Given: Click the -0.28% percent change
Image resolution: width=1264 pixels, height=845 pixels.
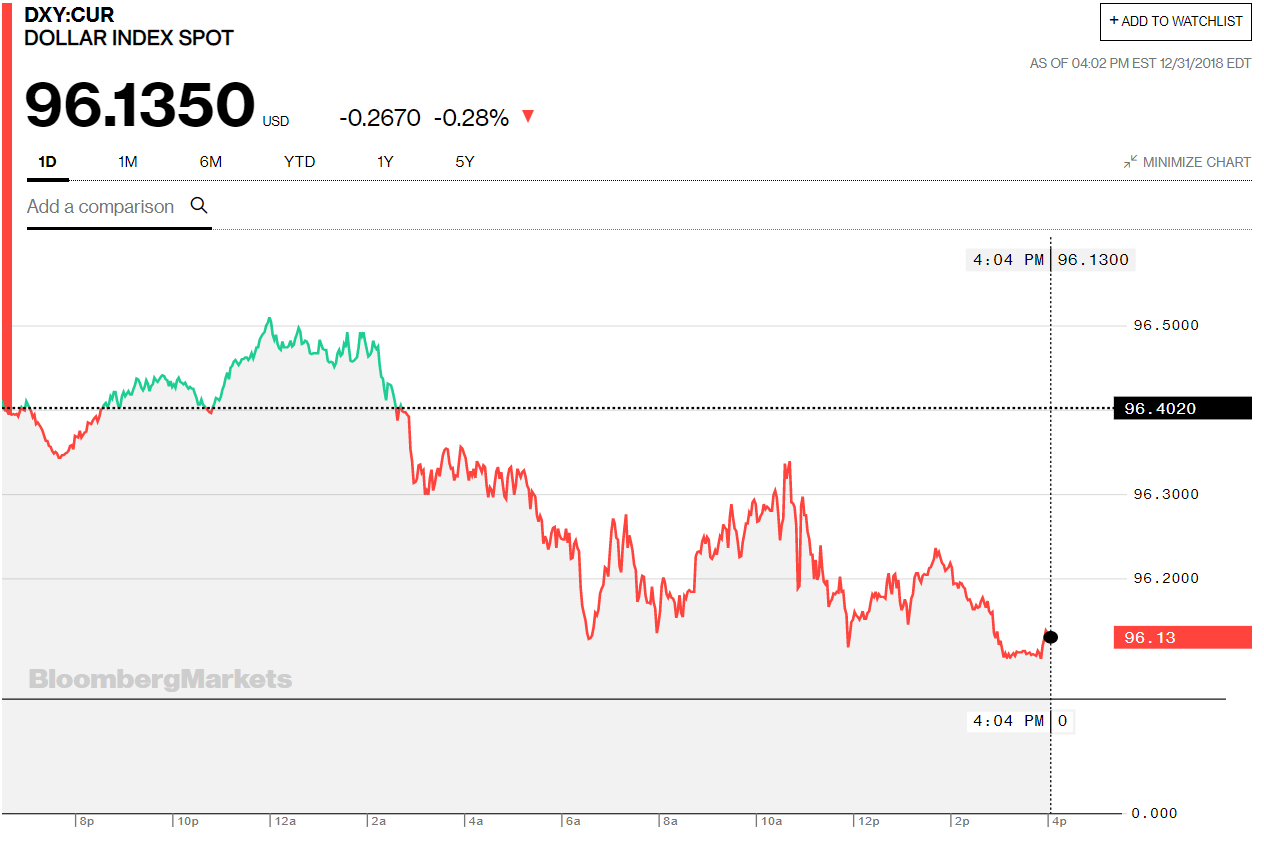Looking at the screenshot, I should coord(471,118).
